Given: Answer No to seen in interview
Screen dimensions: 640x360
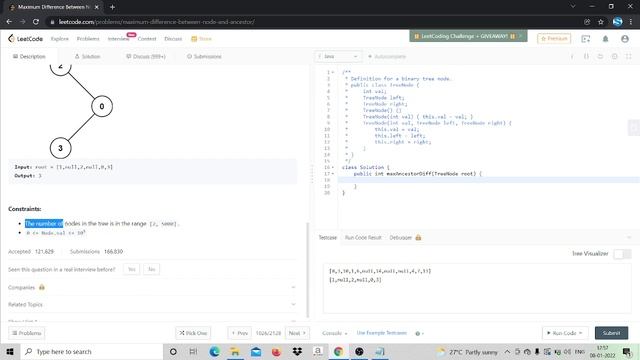Looking at the screenshot, I should pyautogui.click(x=151, y=269).
